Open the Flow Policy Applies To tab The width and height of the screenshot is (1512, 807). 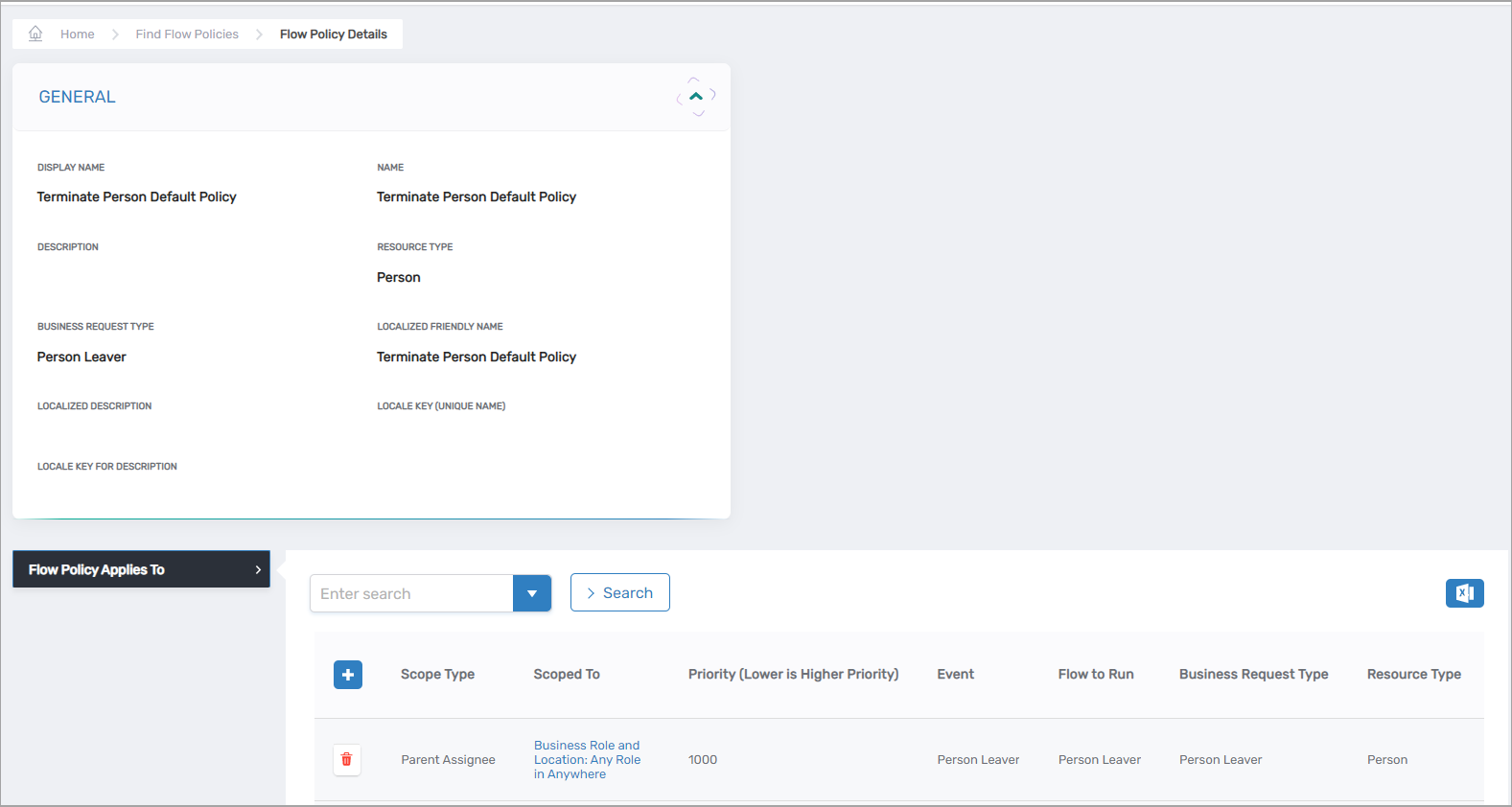click(x=141, y=569)
